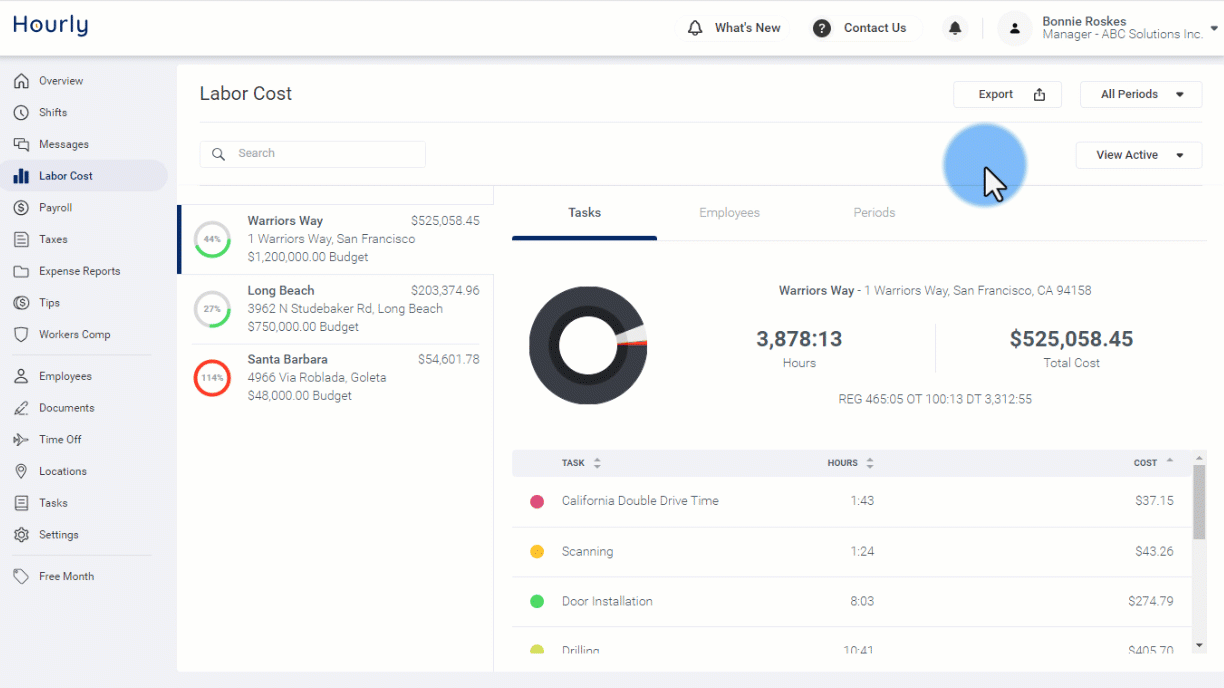The image size is (1224, 688).
Task: Click the Santa Barbara 114% budget ring
Action: [x=212, y=378]
